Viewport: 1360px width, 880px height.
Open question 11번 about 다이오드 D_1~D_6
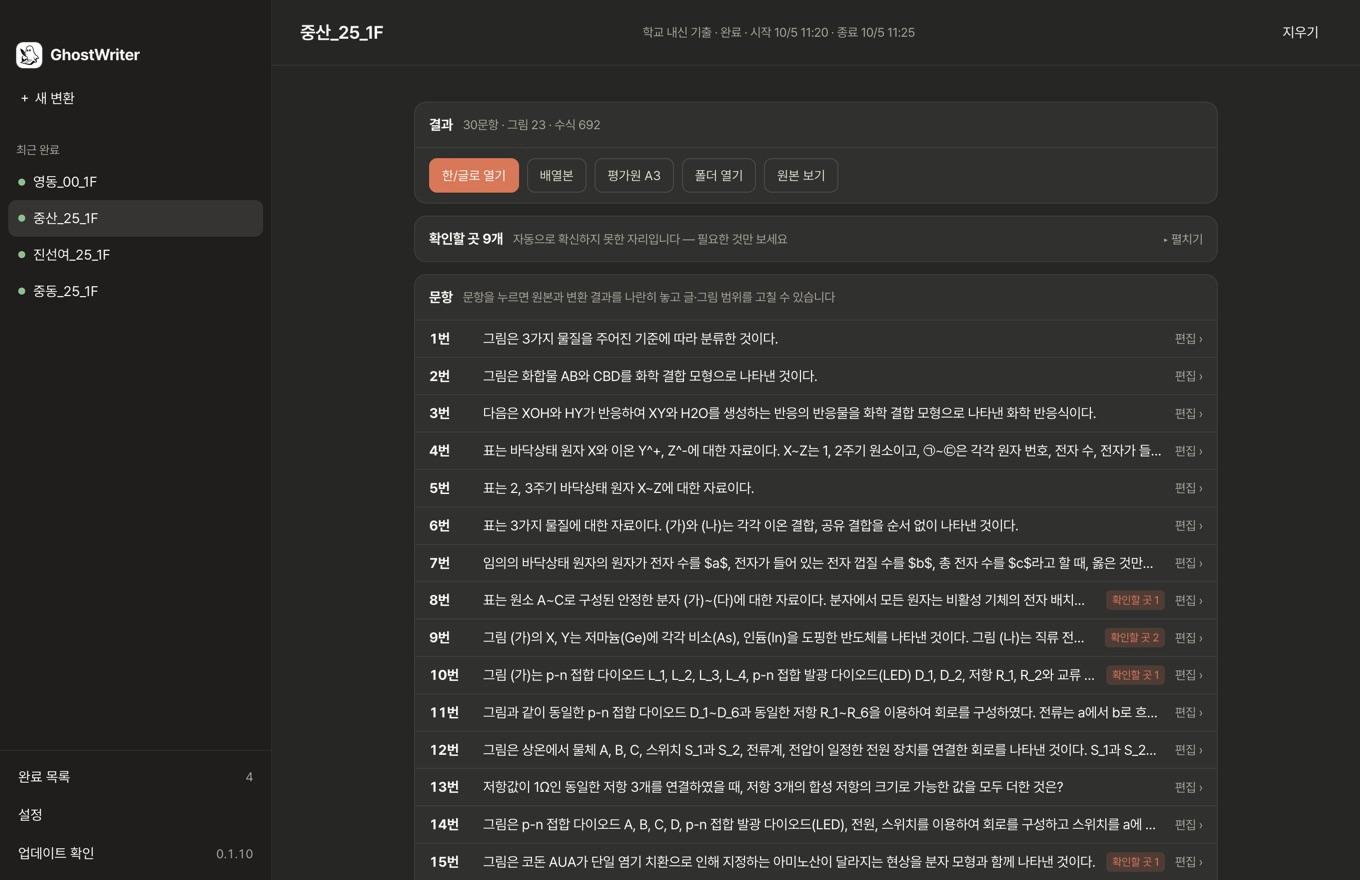[816, 712]
